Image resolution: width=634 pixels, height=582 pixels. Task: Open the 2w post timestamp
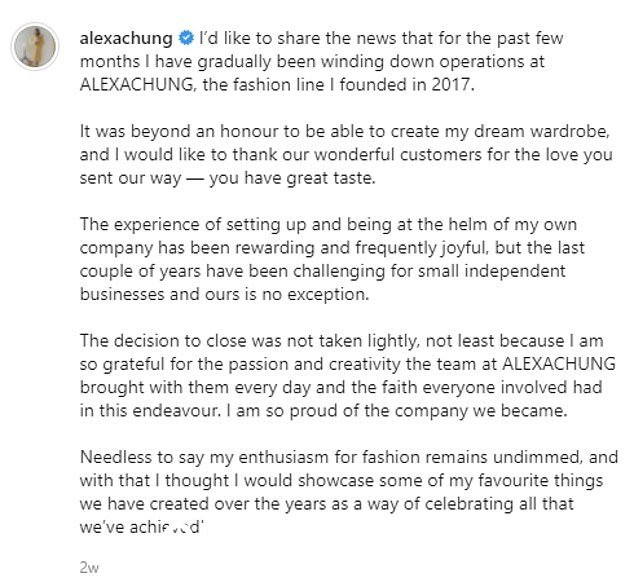[x=89, y=567]
